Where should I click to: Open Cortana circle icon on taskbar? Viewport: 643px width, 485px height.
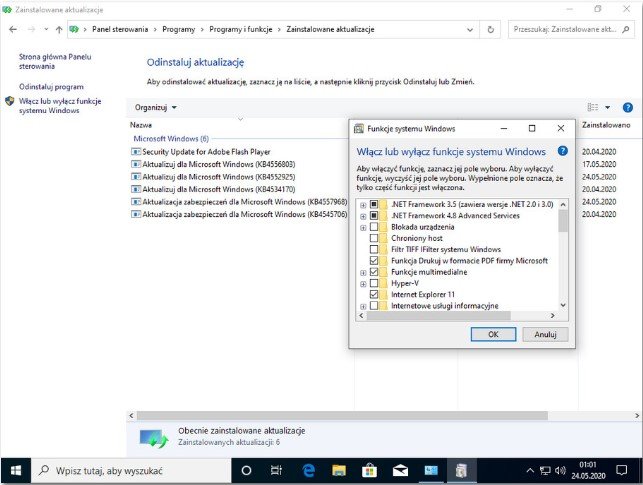(246, 471)
